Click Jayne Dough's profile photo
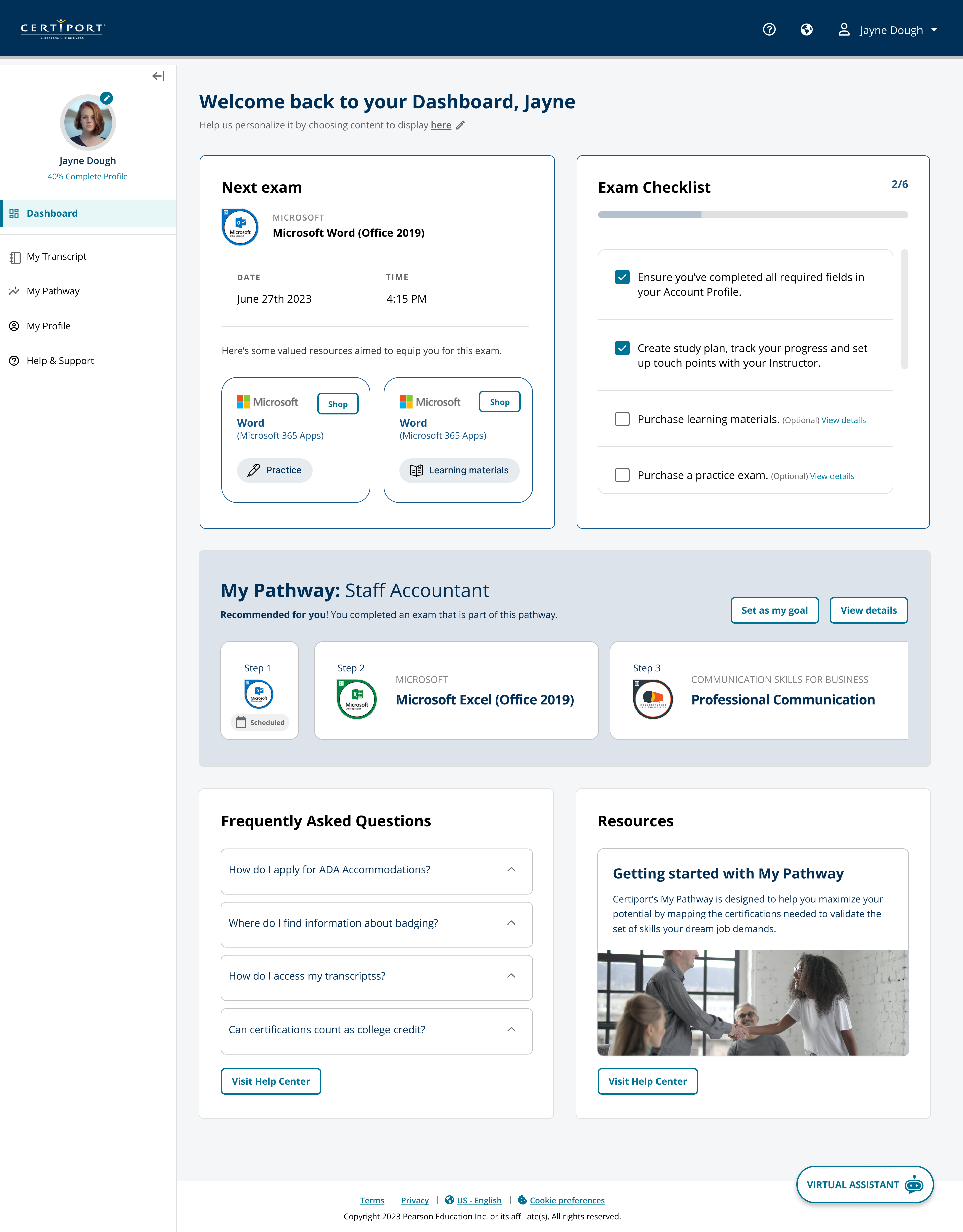Viewport: 963px width, 1232px height. [x=87, y=122]
